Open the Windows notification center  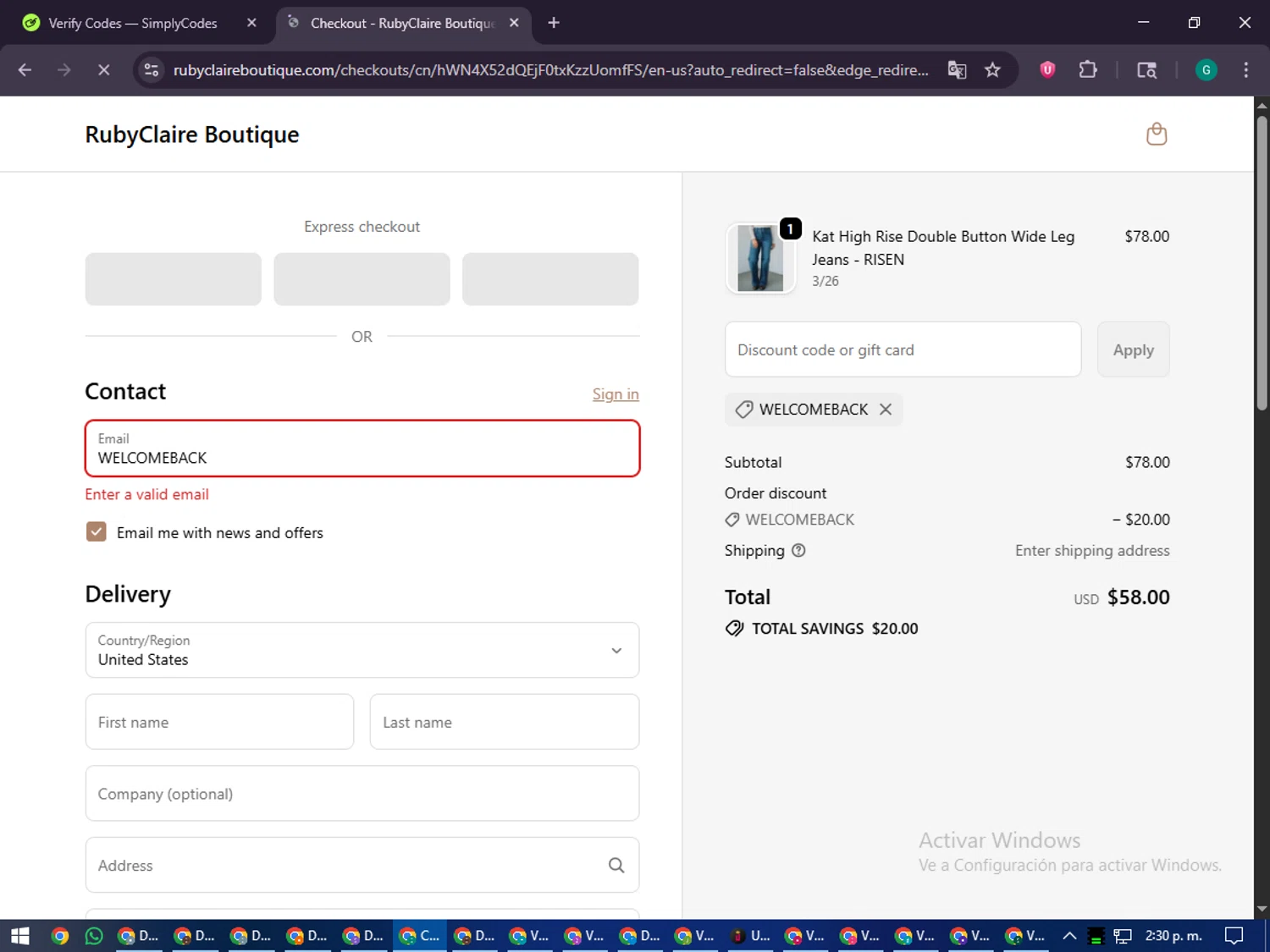[x=1234, y=936]
